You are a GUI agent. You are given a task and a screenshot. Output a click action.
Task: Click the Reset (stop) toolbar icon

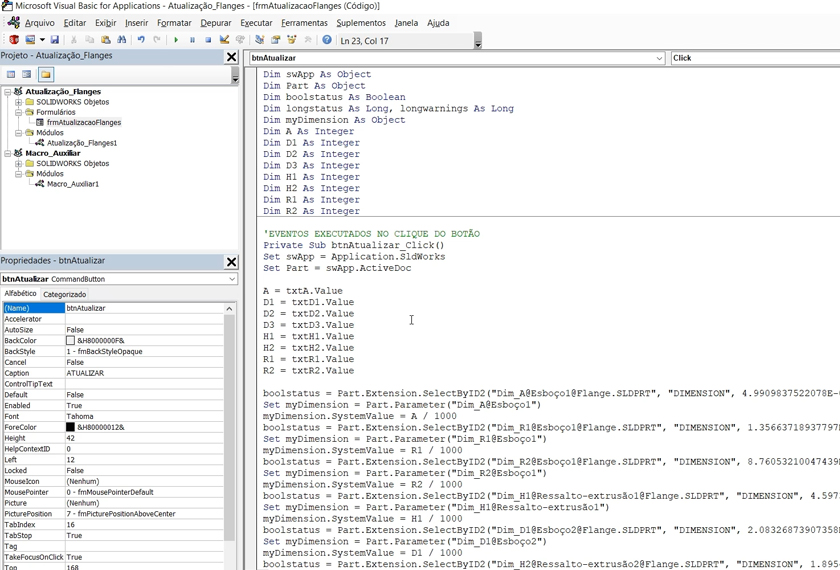(x=208, y=40)
